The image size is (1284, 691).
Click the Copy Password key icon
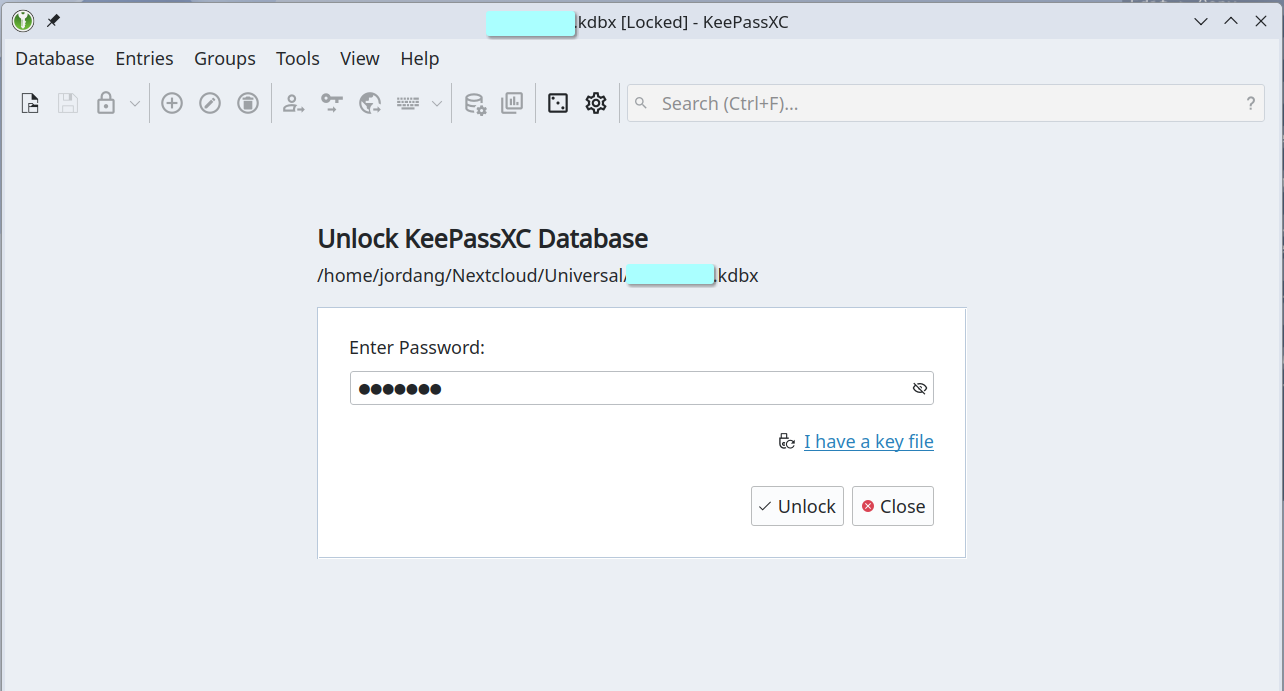pyautogui.click(x=332, y=103)
